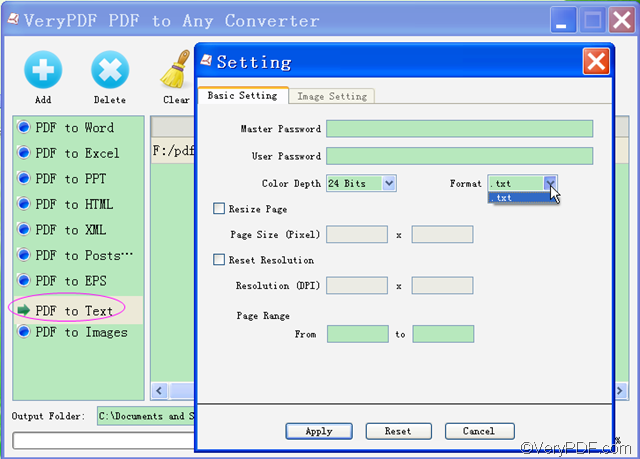The image size is (640, 459).
Task: Click the file list left scroll arrow
Action: click(160, 391)
